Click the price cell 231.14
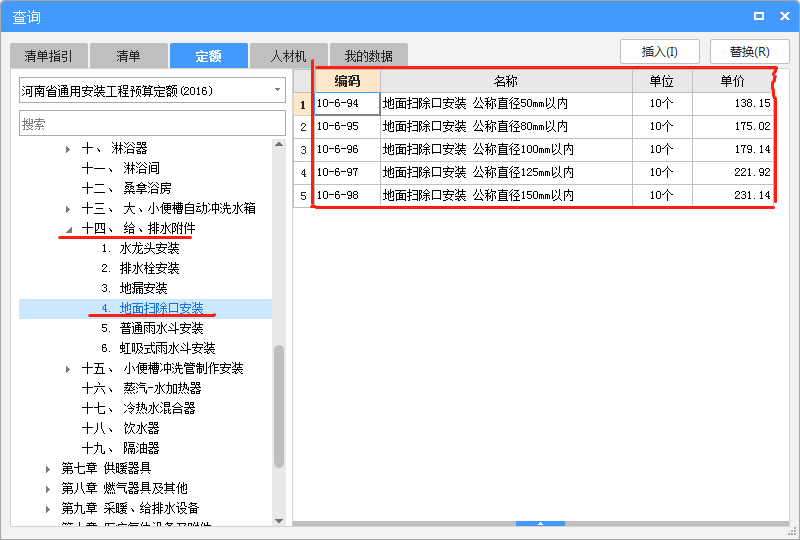 [x=733, y=195]
